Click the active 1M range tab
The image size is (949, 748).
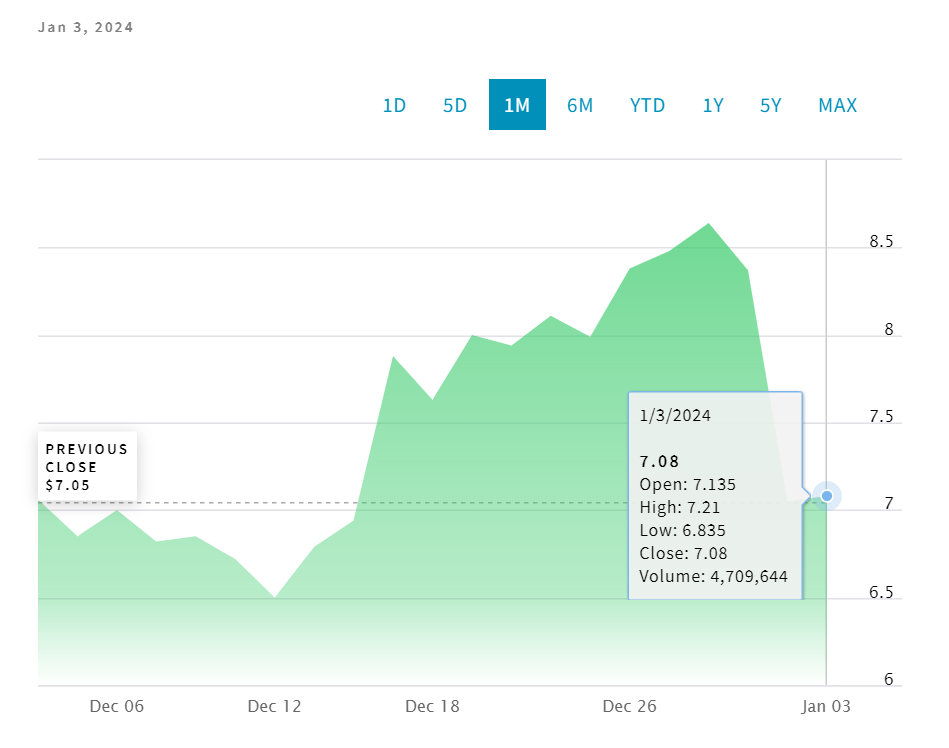pos(517,105)
